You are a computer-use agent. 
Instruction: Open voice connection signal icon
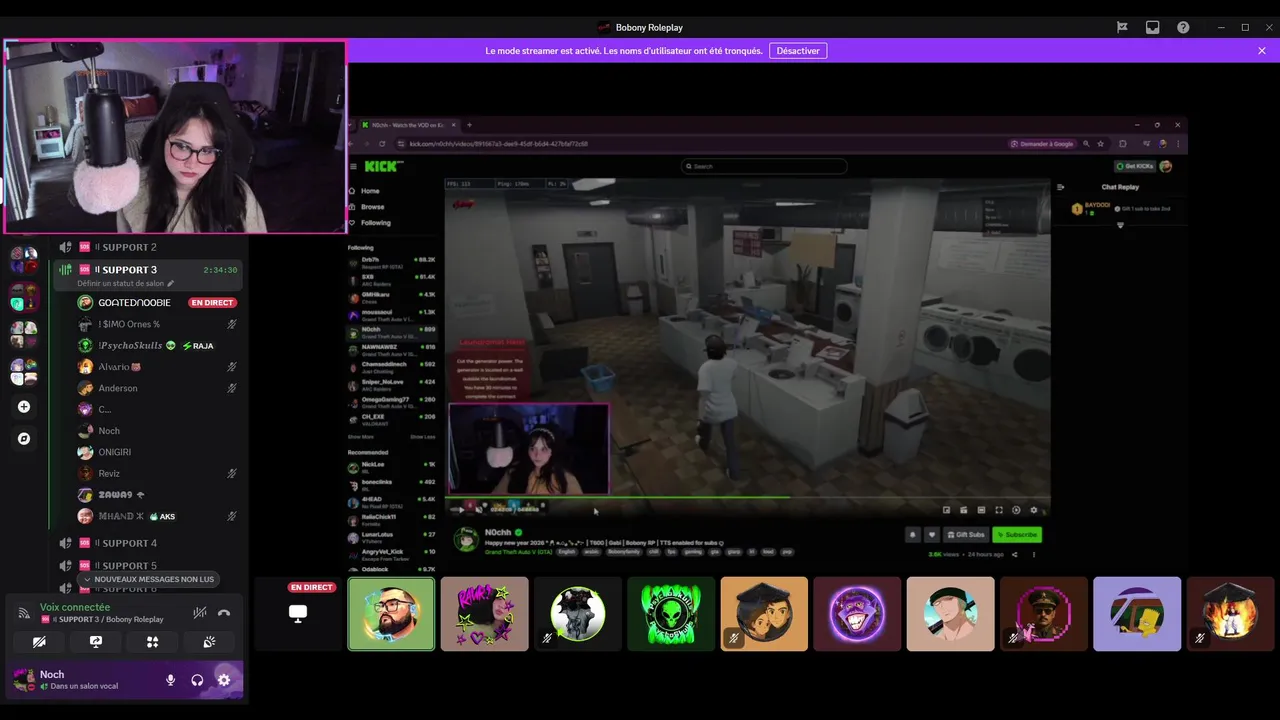point(24,613)
